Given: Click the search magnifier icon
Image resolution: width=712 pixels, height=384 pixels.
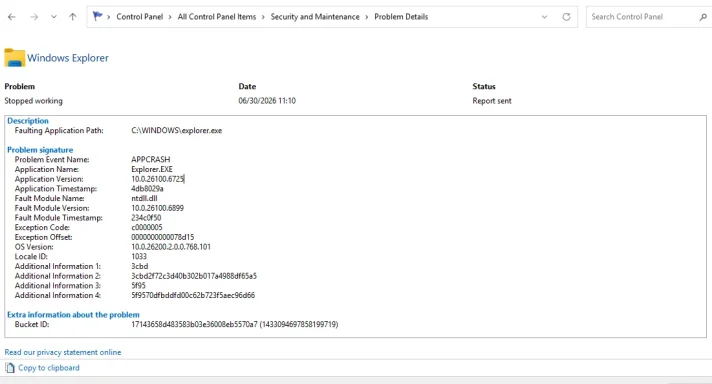Looking at the screenshot, I should [x=703, y=17].
